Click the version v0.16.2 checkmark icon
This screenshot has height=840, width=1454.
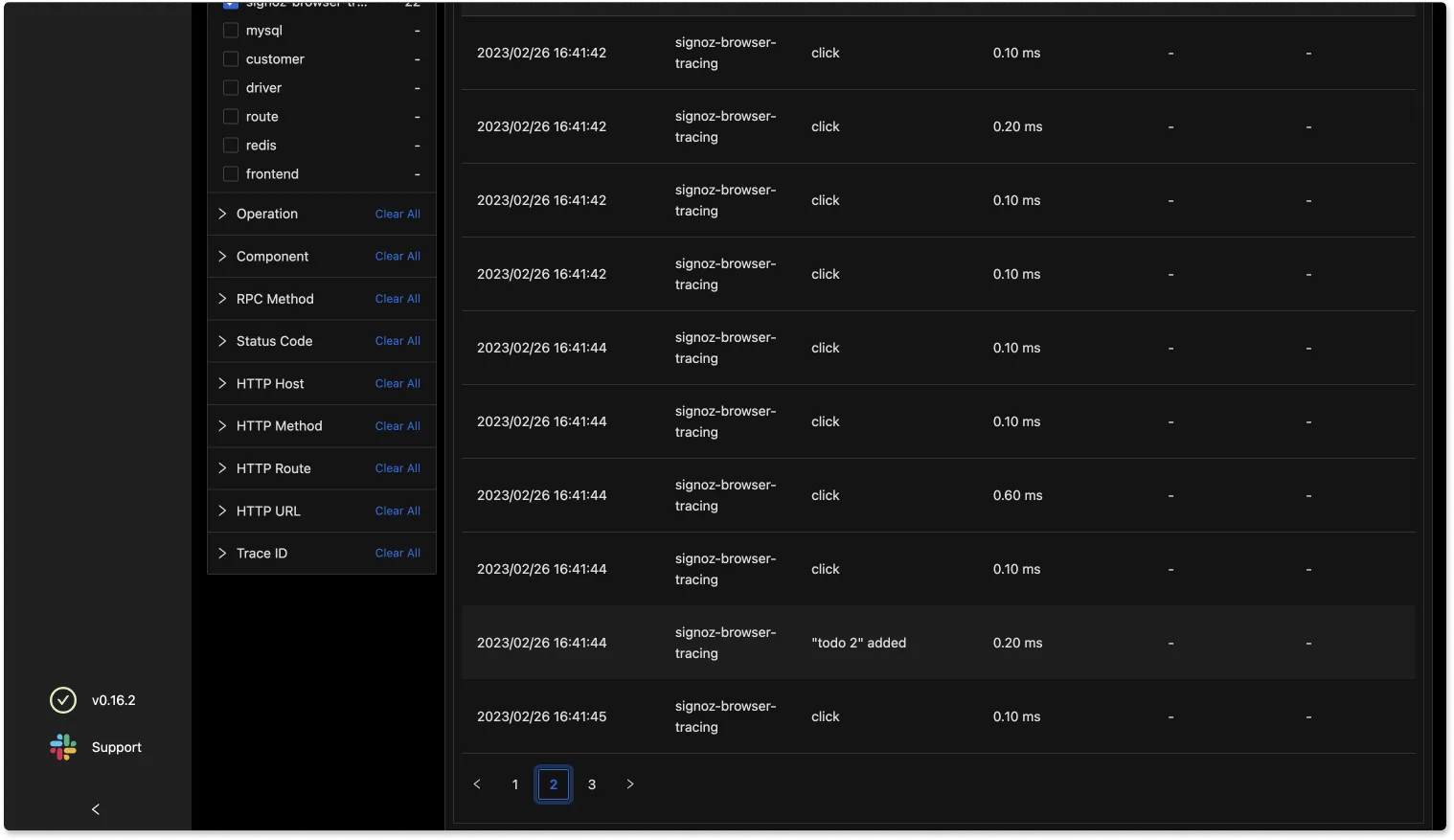(x=63, y=700)
